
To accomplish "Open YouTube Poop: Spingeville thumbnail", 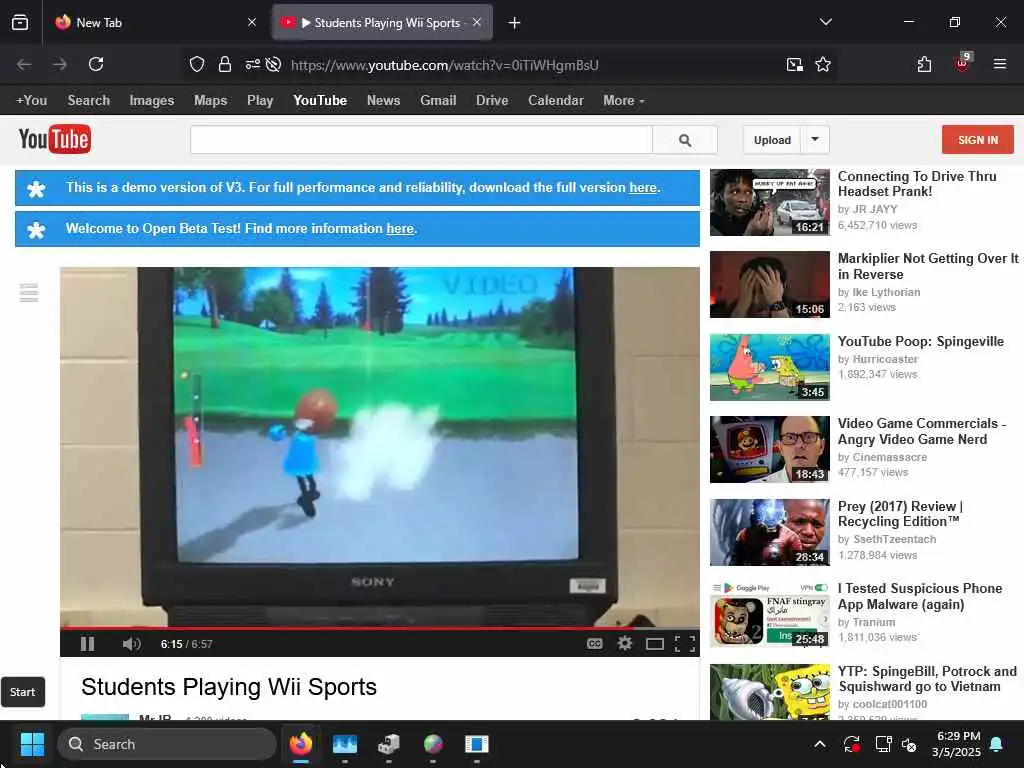I will tap(770, 367).
